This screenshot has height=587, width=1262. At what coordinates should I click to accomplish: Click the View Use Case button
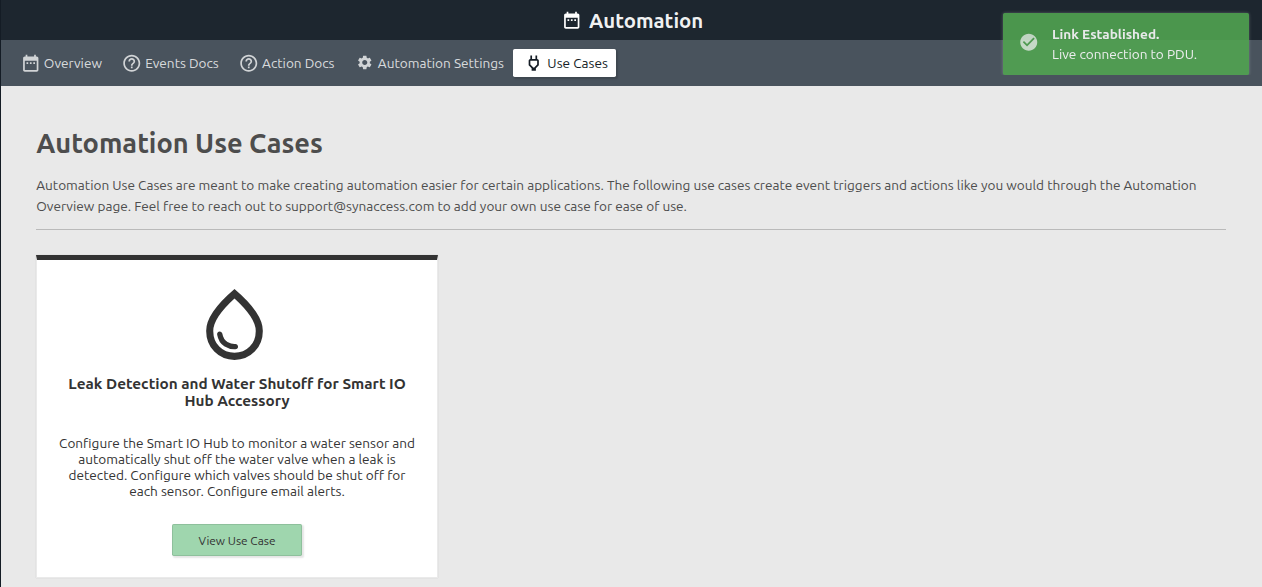click(237, 540)
